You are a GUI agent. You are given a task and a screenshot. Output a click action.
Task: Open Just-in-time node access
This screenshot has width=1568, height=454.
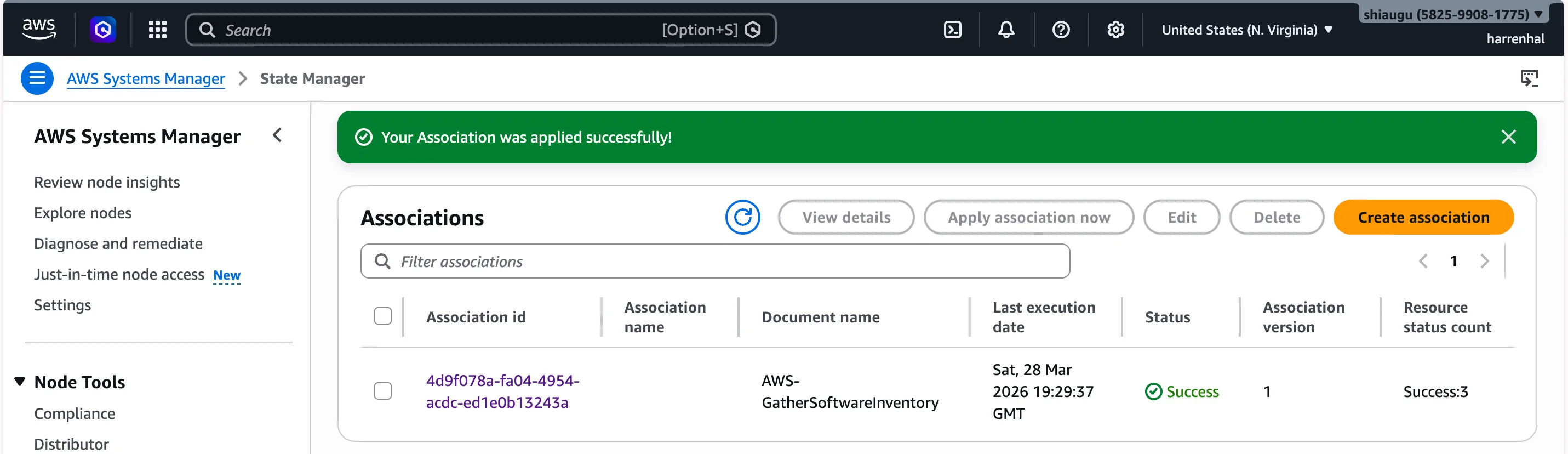pos(119,274)
